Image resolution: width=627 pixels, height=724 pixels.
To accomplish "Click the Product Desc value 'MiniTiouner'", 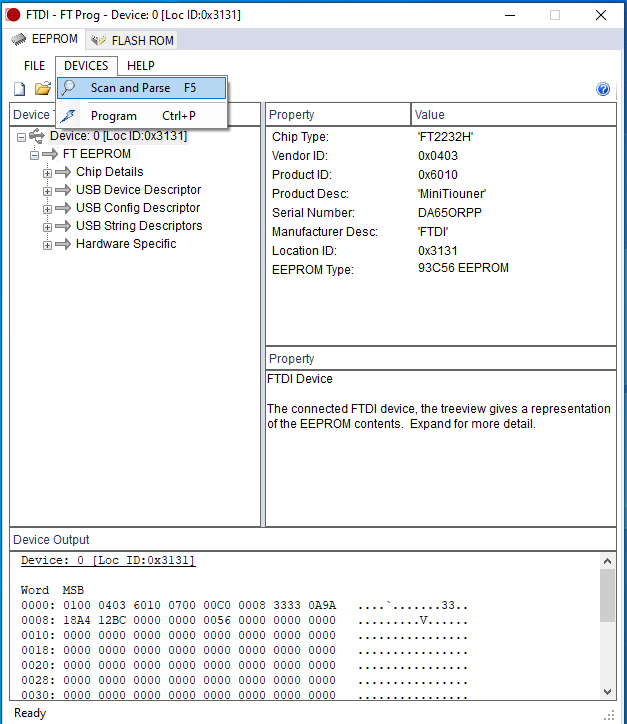I will [x=452, y=193].
